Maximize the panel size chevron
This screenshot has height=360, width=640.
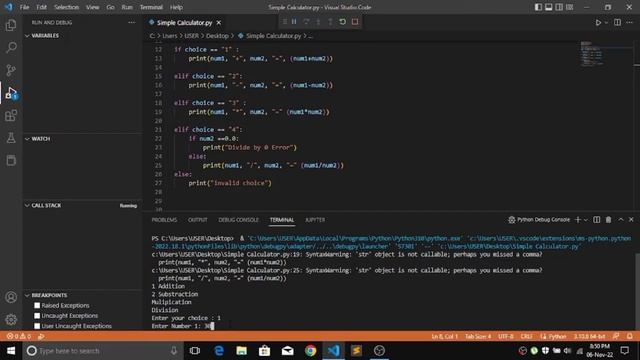(x=620, y=220)
